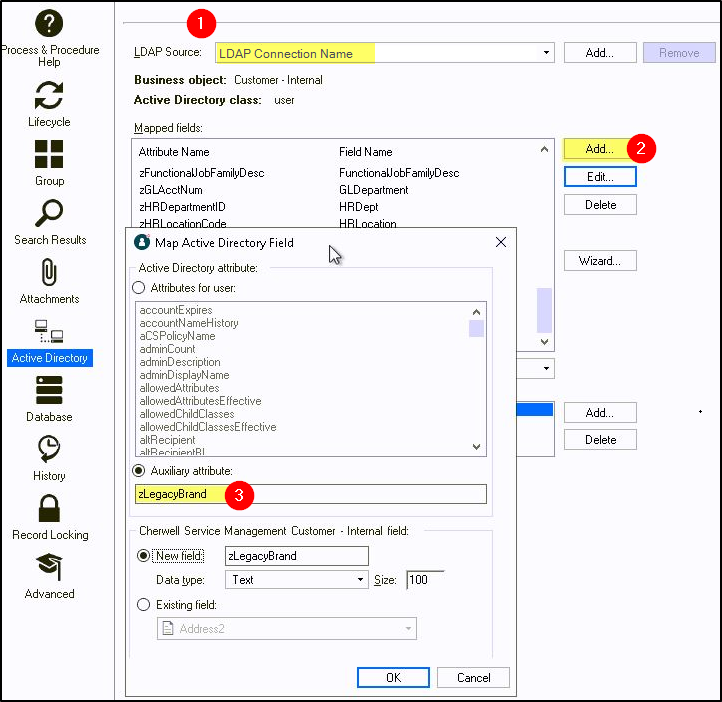Expand the Existing field Address2 dropdown
Image resolution: width=722 pixels, height=702 pixels.
click(x=408, y=629)
